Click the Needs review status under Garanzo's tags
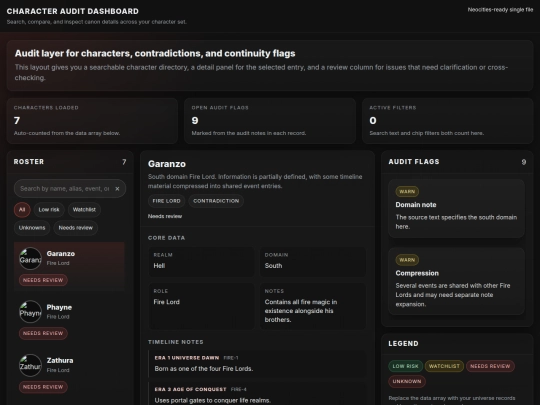 tap(165, 216)
